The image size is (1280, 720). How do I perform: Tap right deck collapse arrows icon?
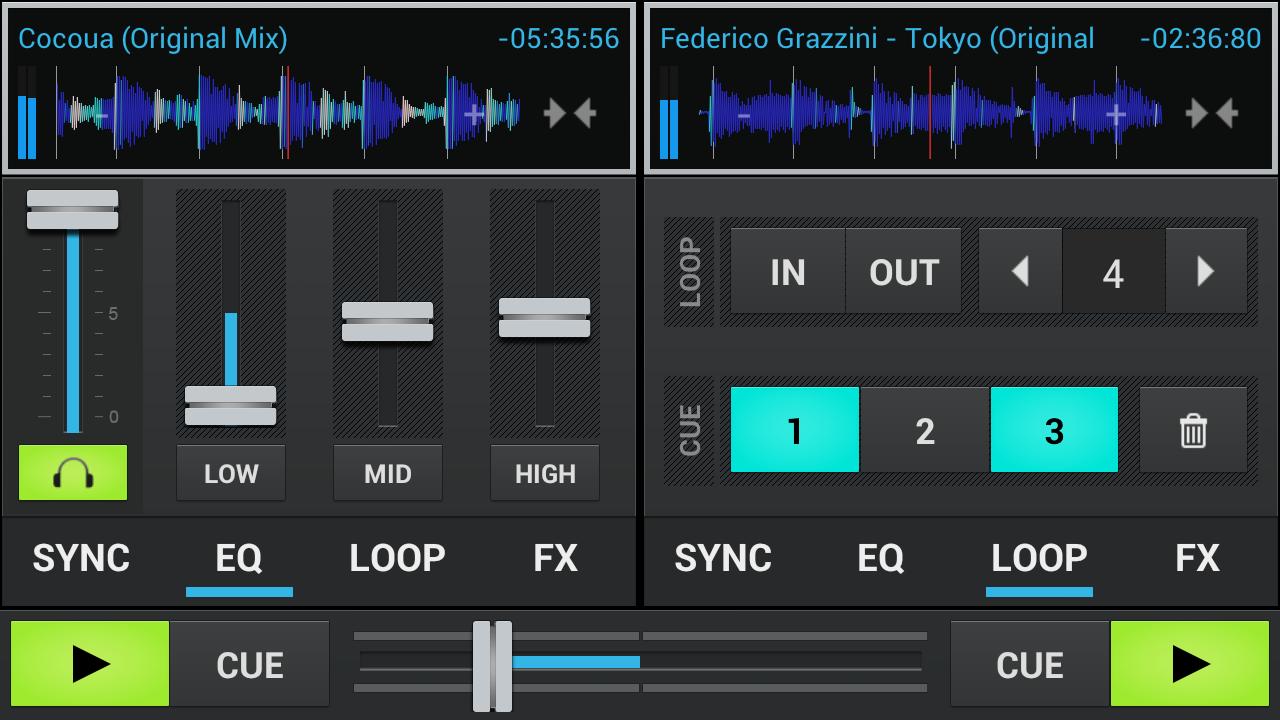point(1212,113)
